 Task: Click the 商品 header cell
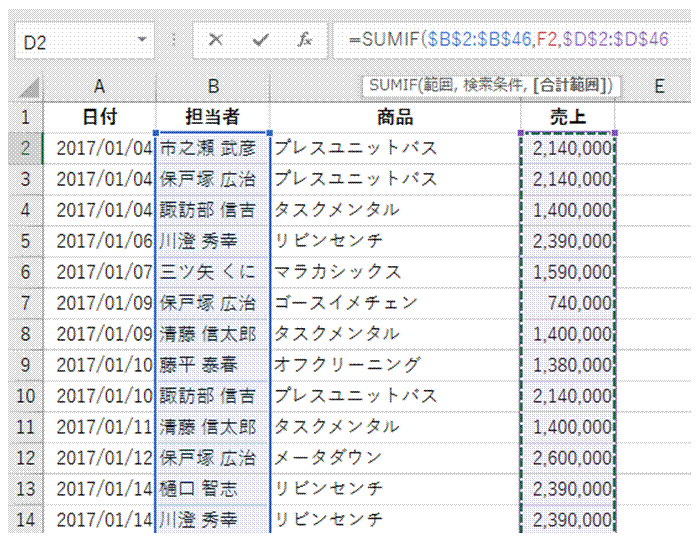[395, 117]
